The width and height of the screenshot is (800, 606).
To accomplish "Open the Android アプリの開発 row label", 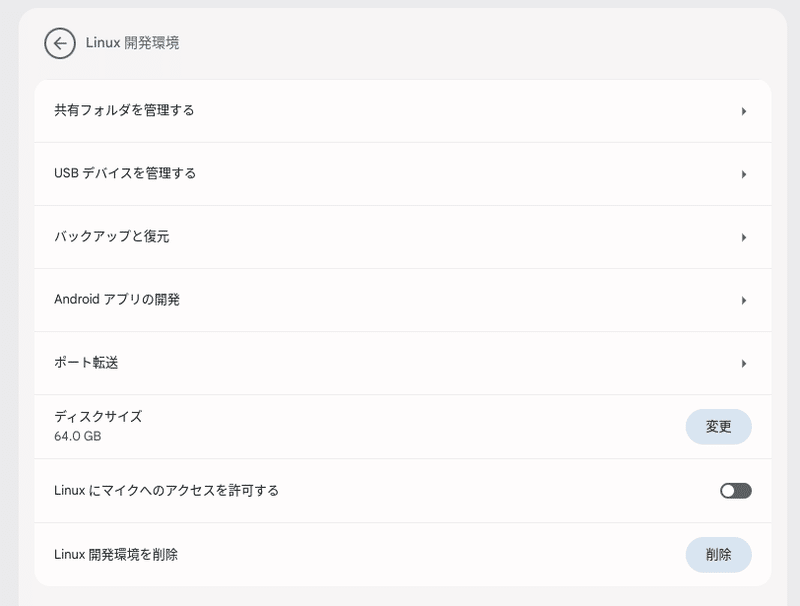I will pyautogui.click(x=117, y=299).
